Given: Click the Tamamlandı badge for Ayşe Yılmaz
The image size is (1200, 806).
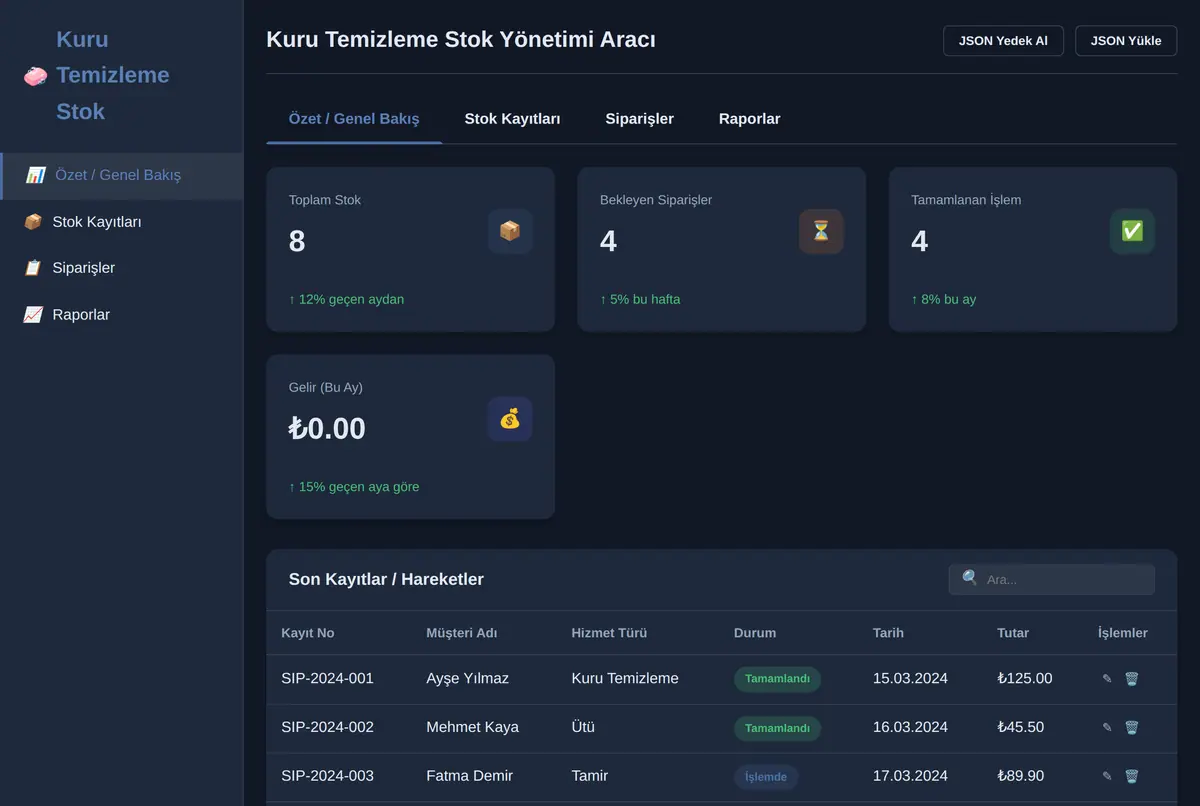Looking at the screenshot, I should pos(777,679).
